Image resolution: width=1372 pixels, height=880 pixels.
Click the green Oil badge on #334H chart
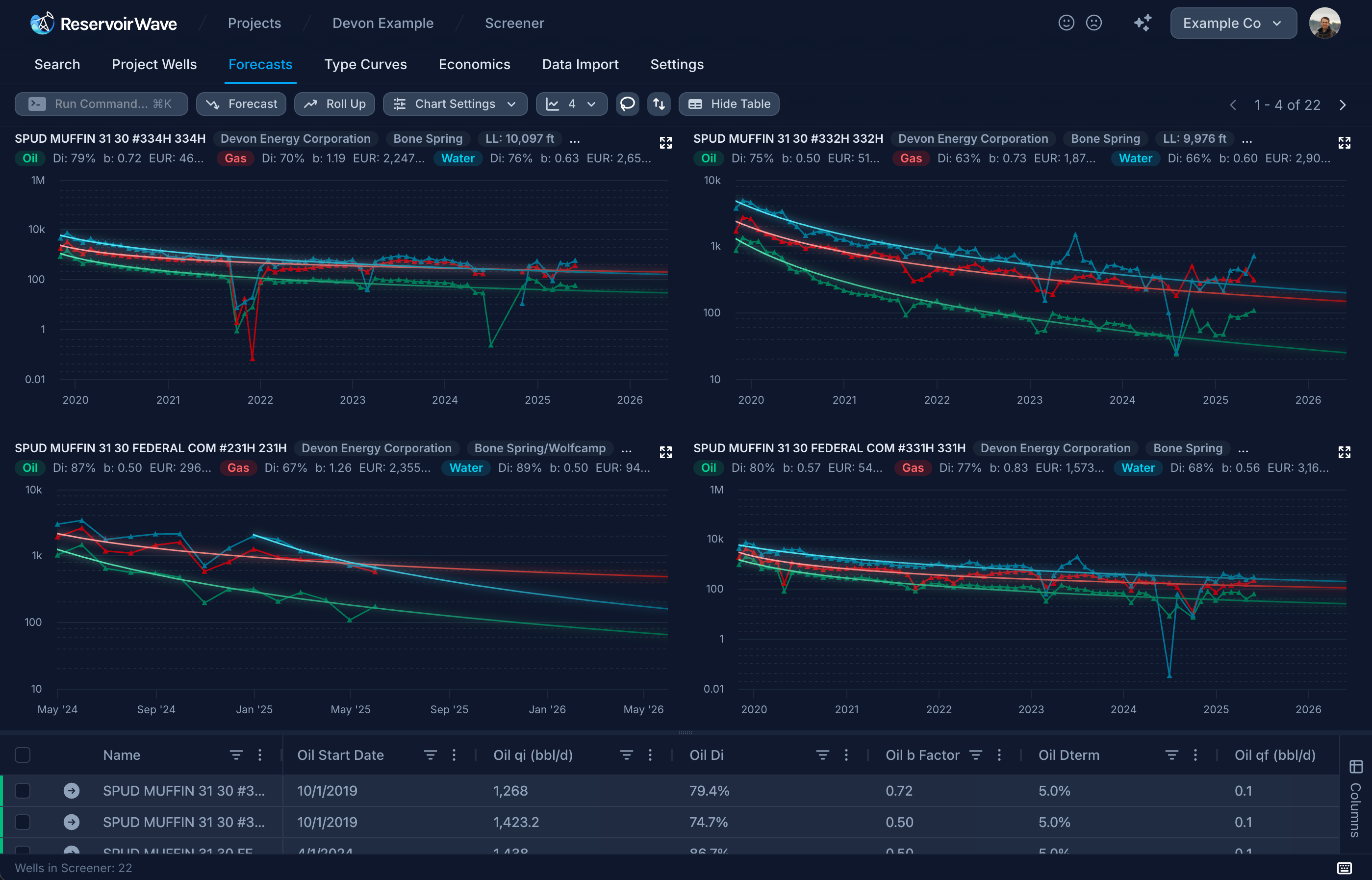30,158
